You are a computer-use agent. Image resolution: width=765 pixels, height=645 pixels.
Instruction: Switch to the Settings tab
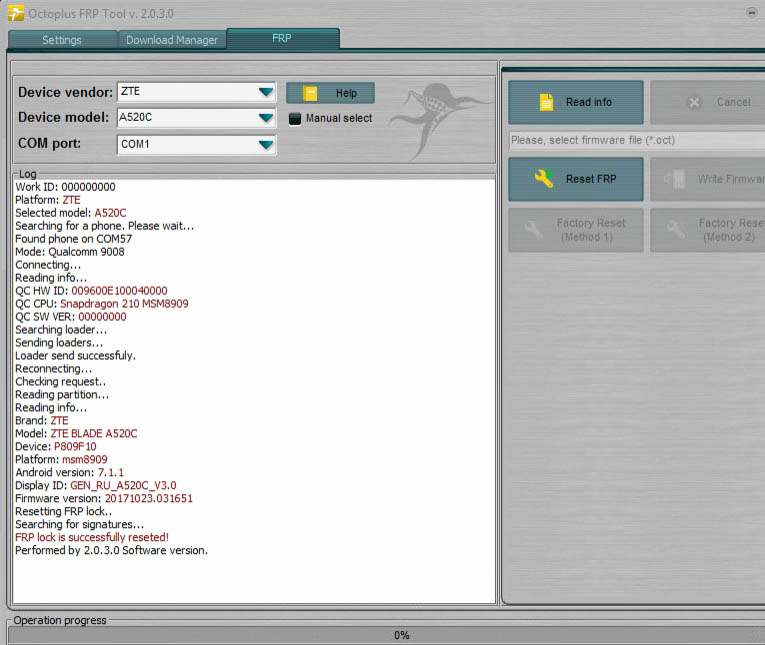pos(62,40)
